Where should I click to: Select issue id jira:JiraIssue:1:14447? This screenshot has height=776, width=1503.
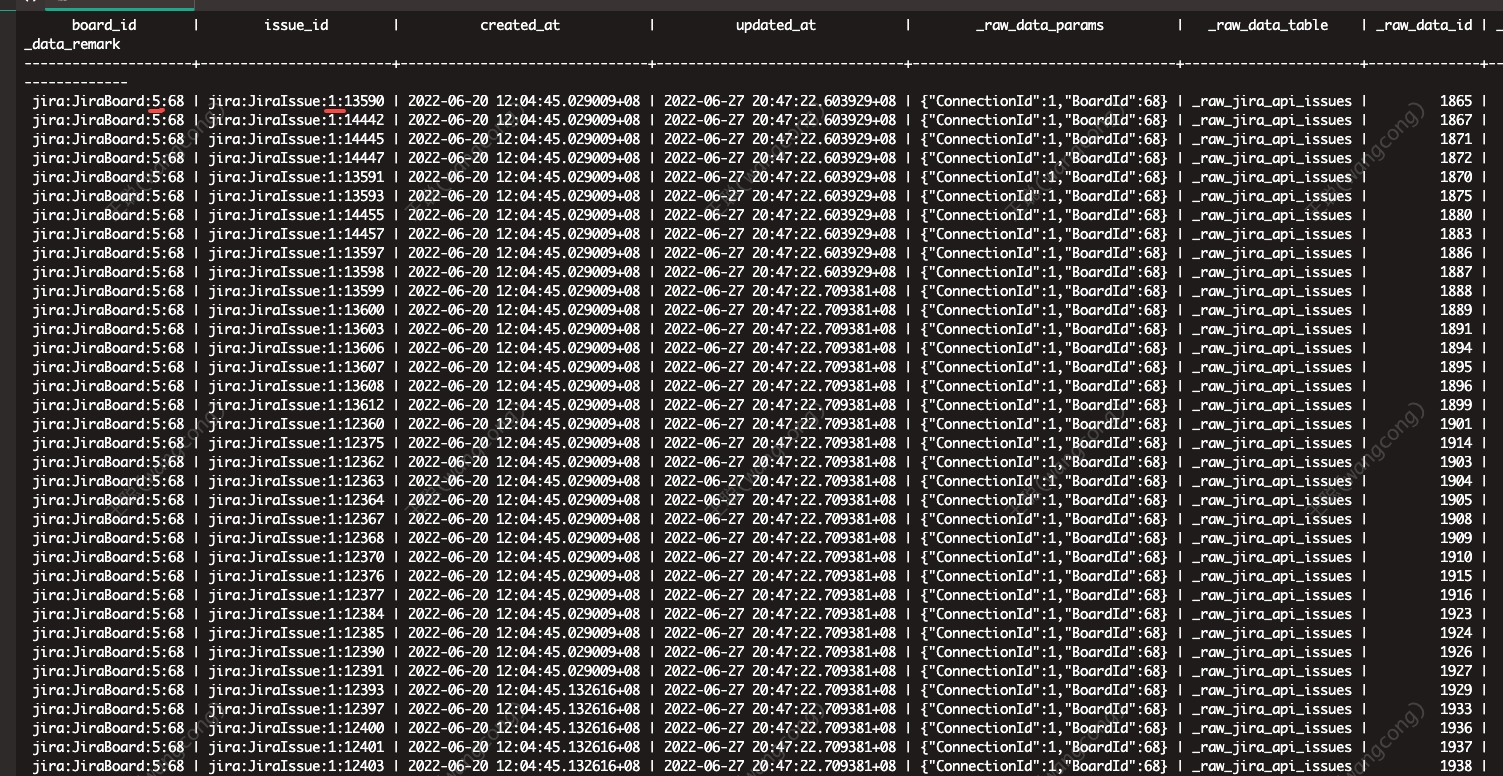click(x=296, y=158)
